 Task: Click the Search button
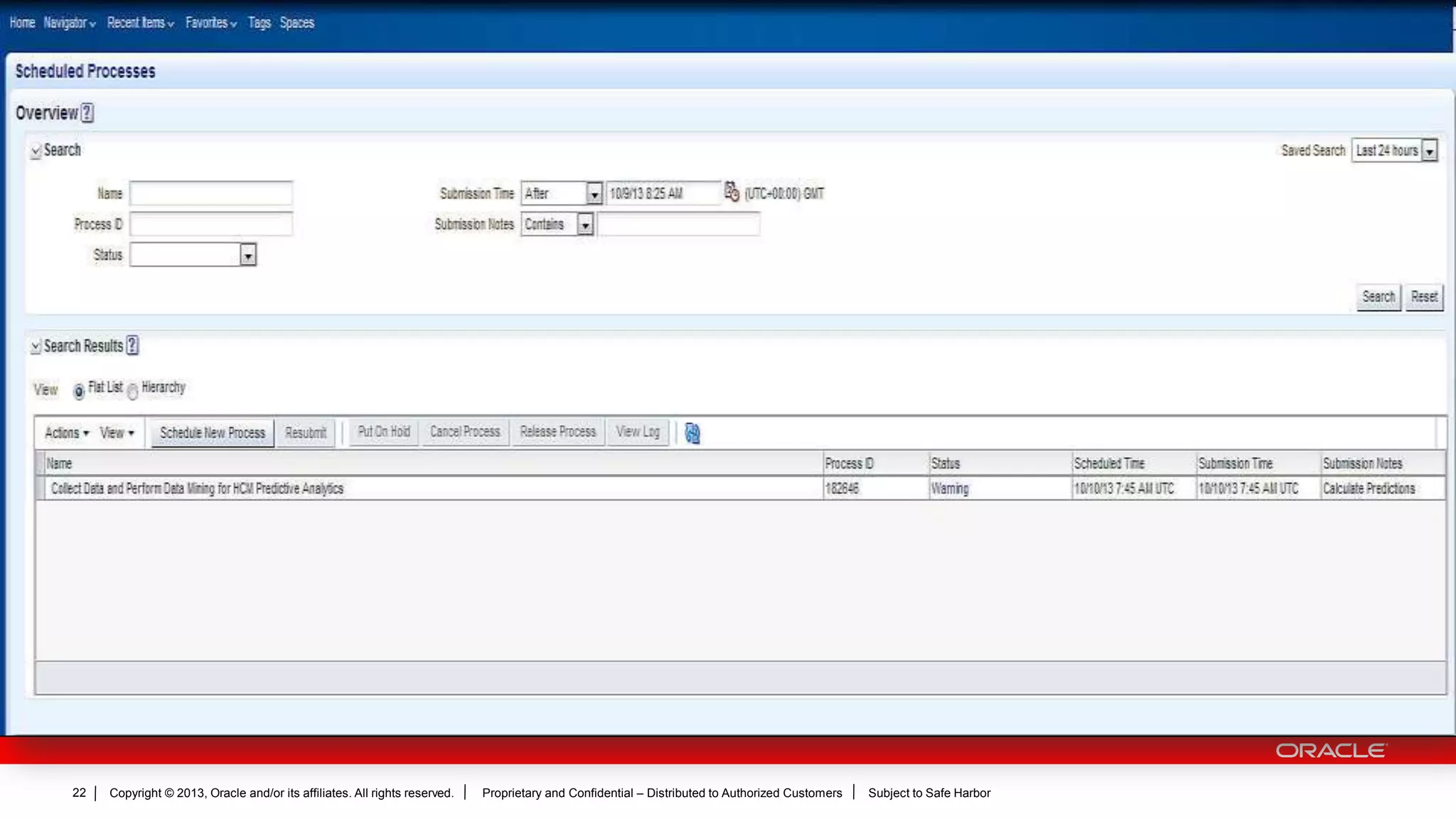1379,297
